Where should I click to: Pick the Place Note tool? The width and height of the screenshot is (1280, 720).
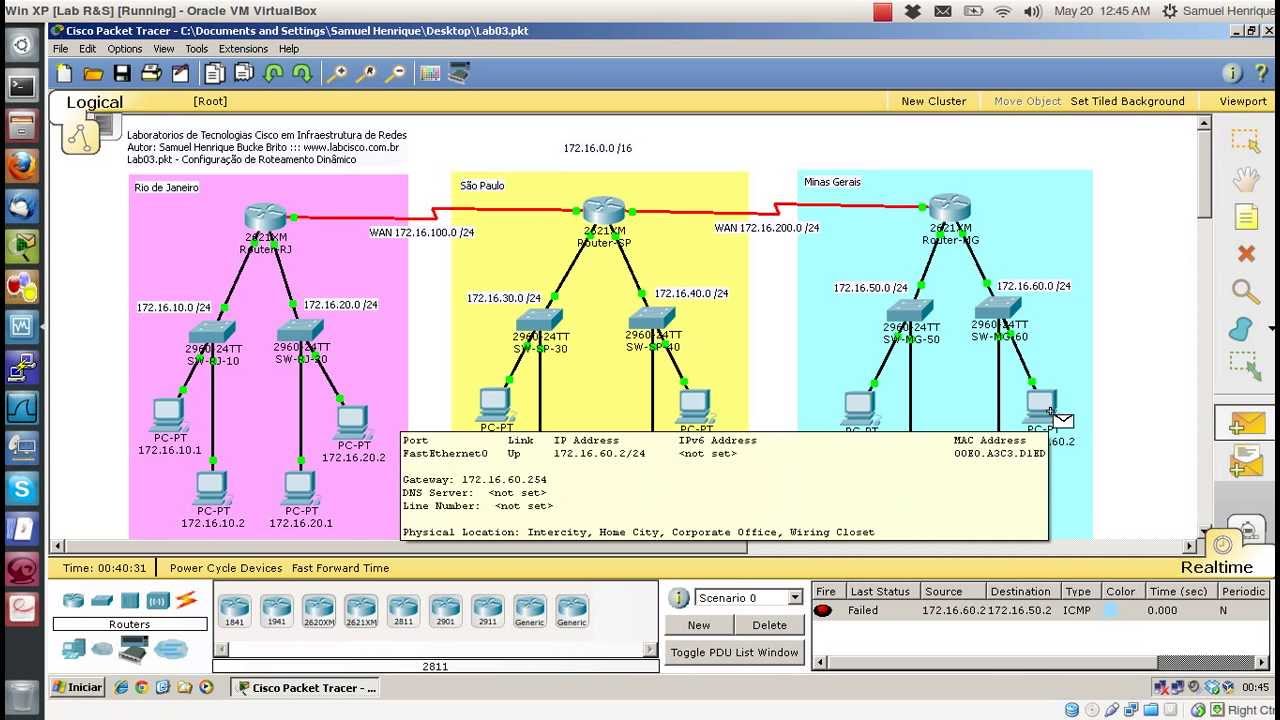[x=1245, y=216]
